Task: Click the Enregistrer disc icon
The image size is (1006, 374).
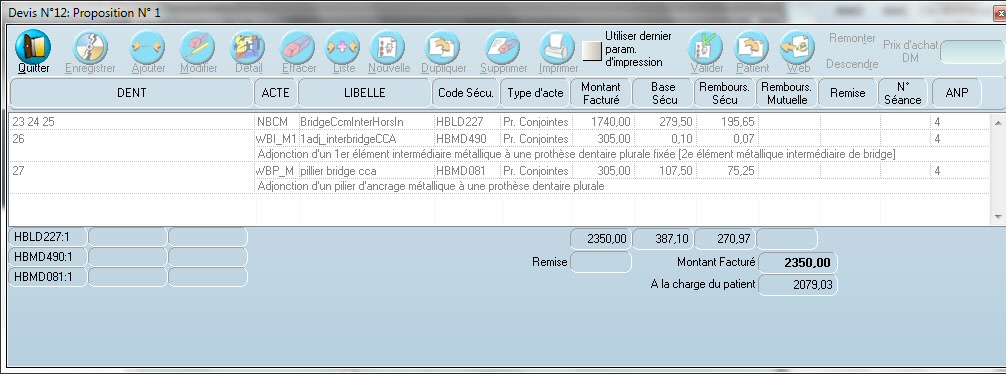Action: pyautogui.click(x=90, y=47)
